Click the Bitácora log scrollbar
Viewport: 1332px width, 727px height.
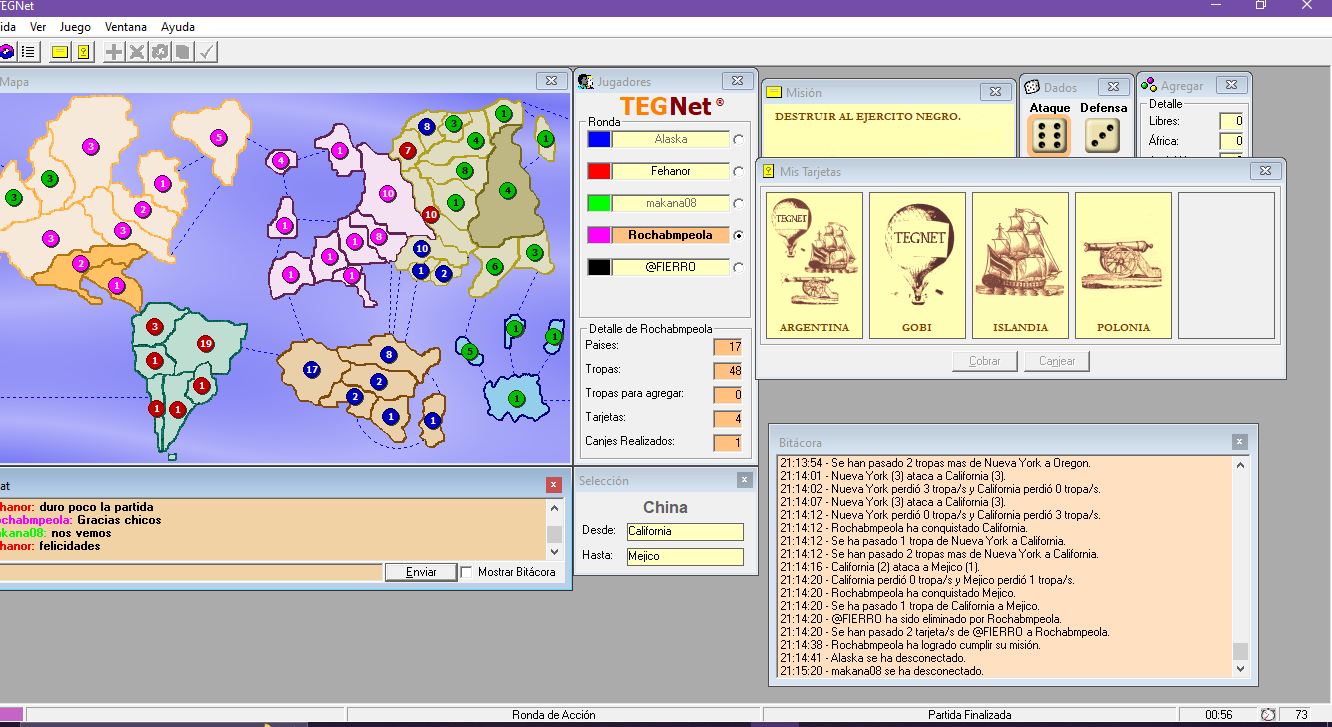1240,567
